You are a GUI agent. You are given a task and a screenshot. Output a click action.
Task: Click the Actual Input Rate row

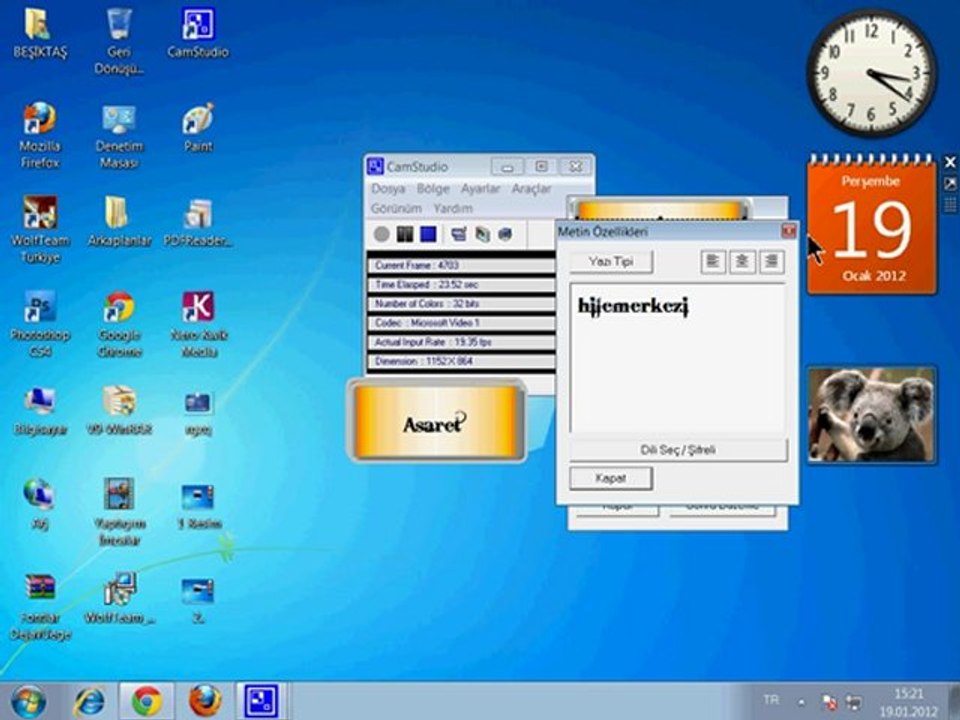460,342
